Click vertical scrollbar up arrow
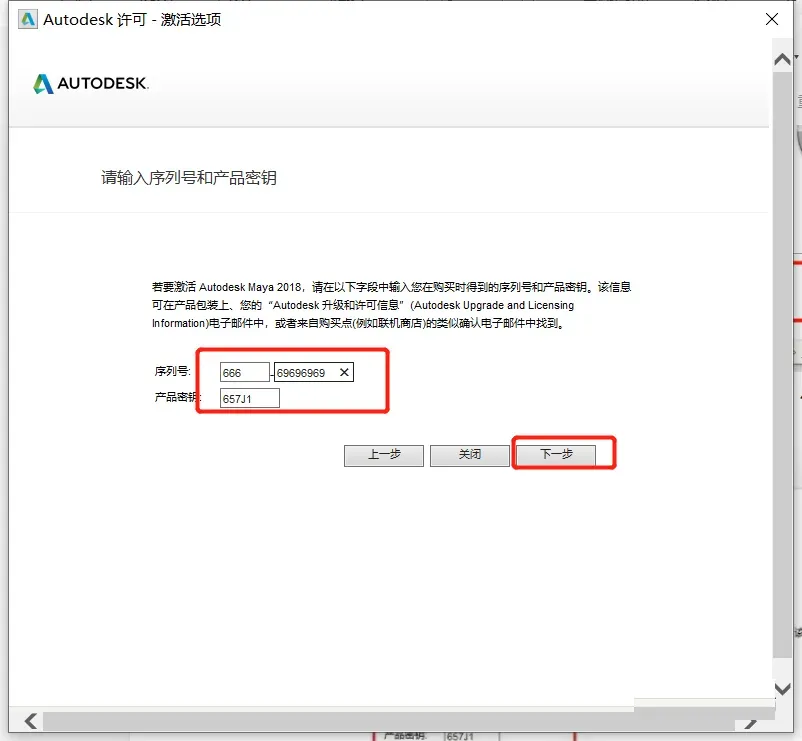The width and height of the screenshot is (802, 741). pos(783,60)
